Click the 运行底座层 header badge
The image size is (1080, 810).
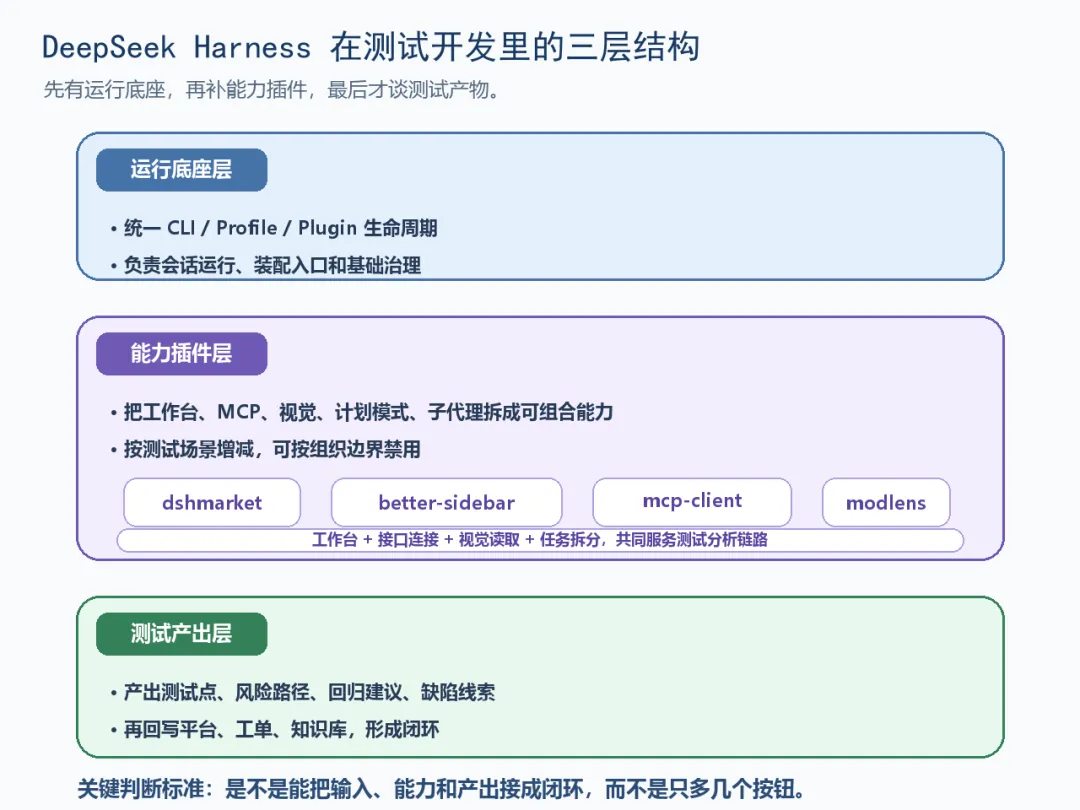[182, 169]
